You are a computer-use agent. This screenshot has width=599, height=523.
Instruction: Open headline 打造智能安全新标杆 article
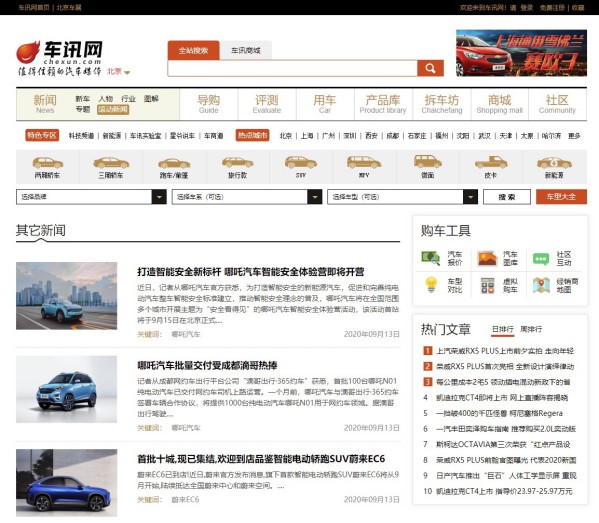pyautogui.click(x=251, y=272)
